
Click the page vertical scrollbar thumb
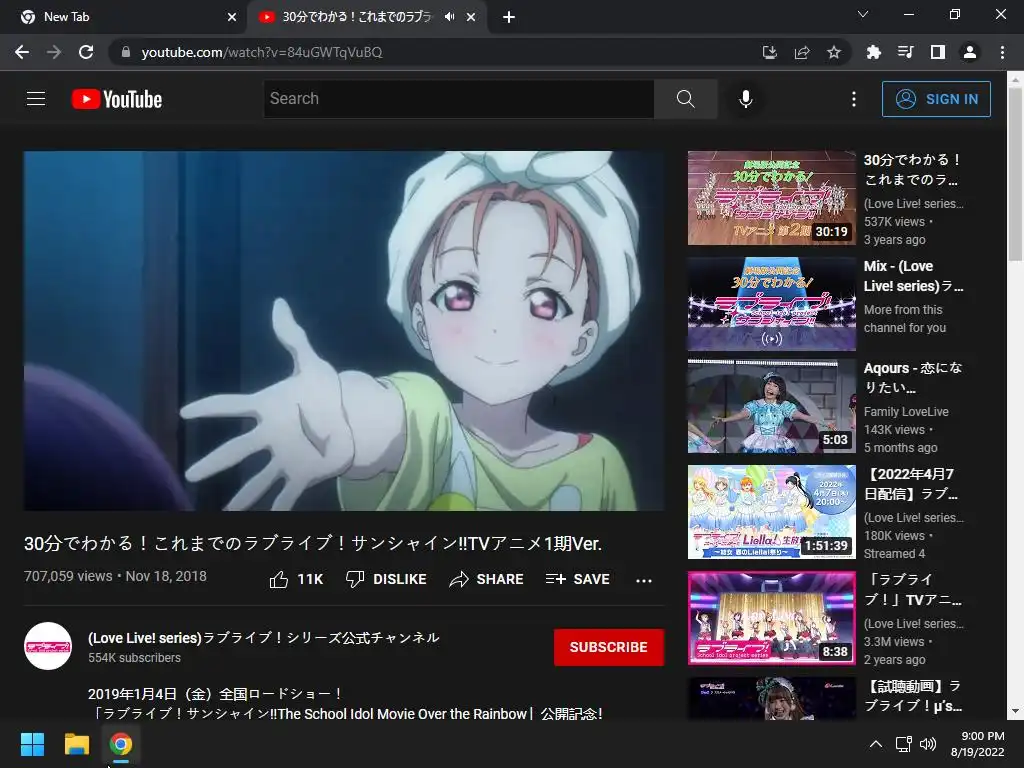click(x=1015, y=174)
